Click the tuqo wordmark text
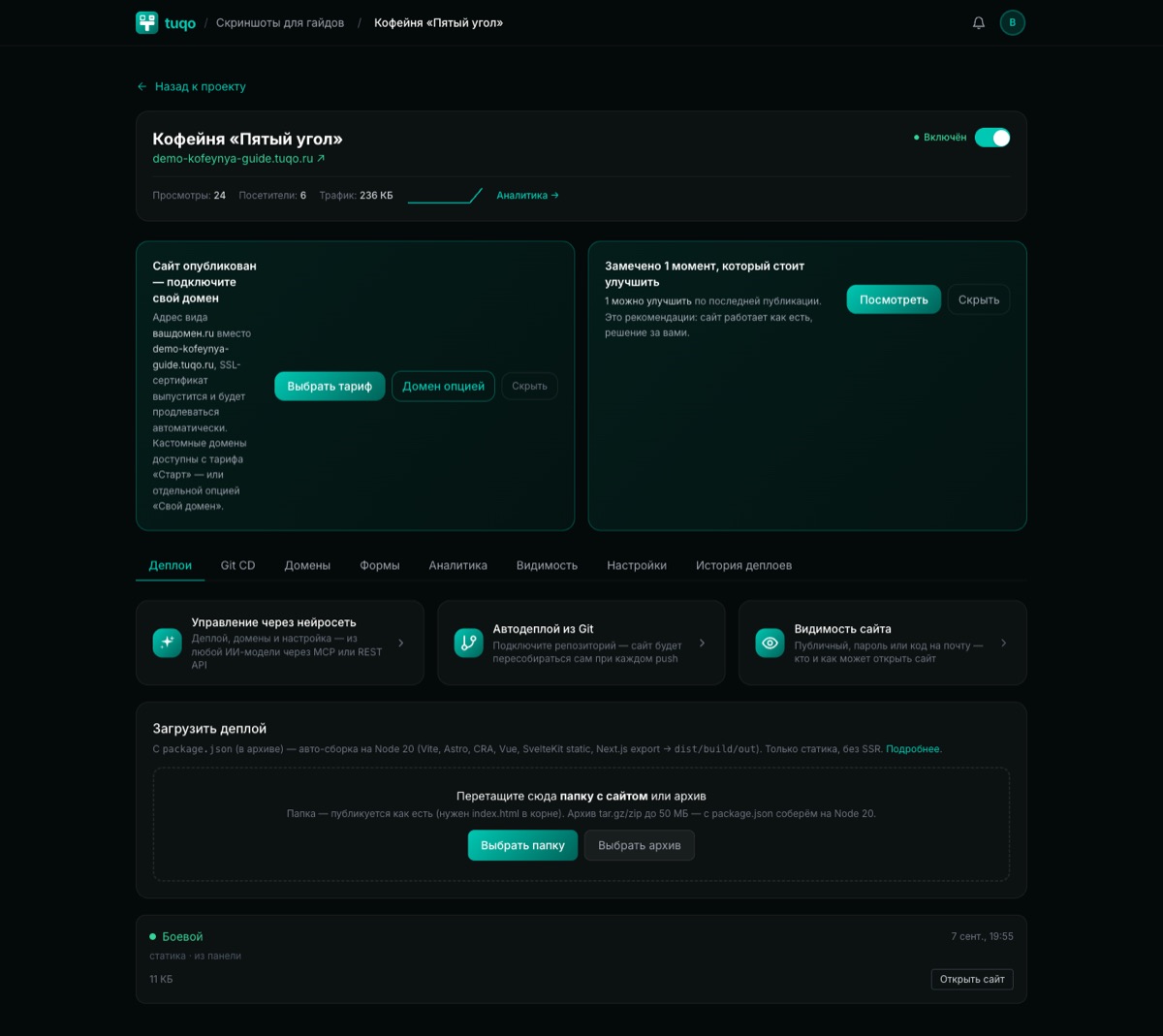This screenshot has height=1036, width=1163. coord(180,22)
